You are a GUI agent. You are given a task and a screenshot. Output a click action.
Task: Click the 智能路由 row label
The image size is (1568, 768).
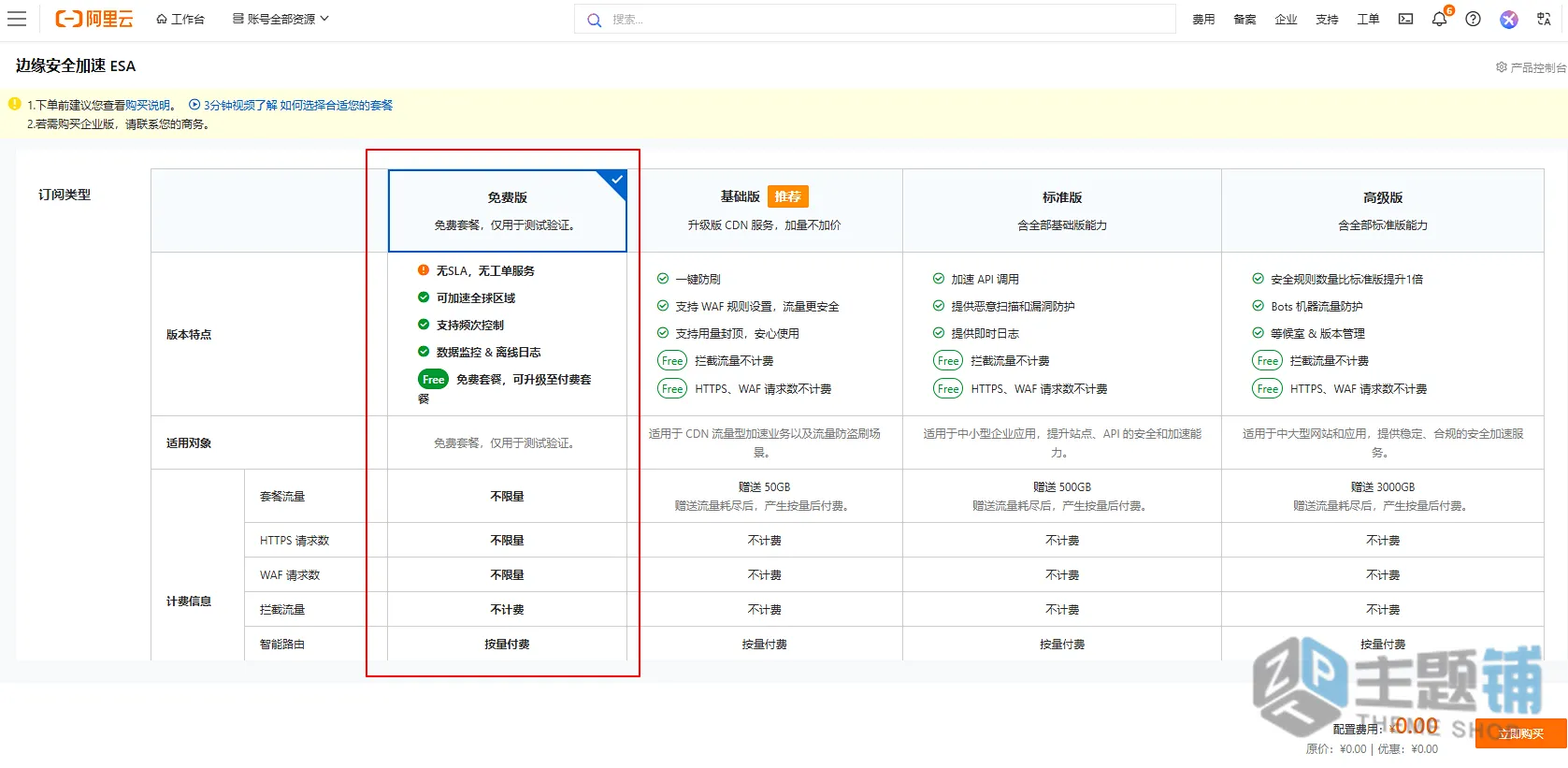(282, 645)
